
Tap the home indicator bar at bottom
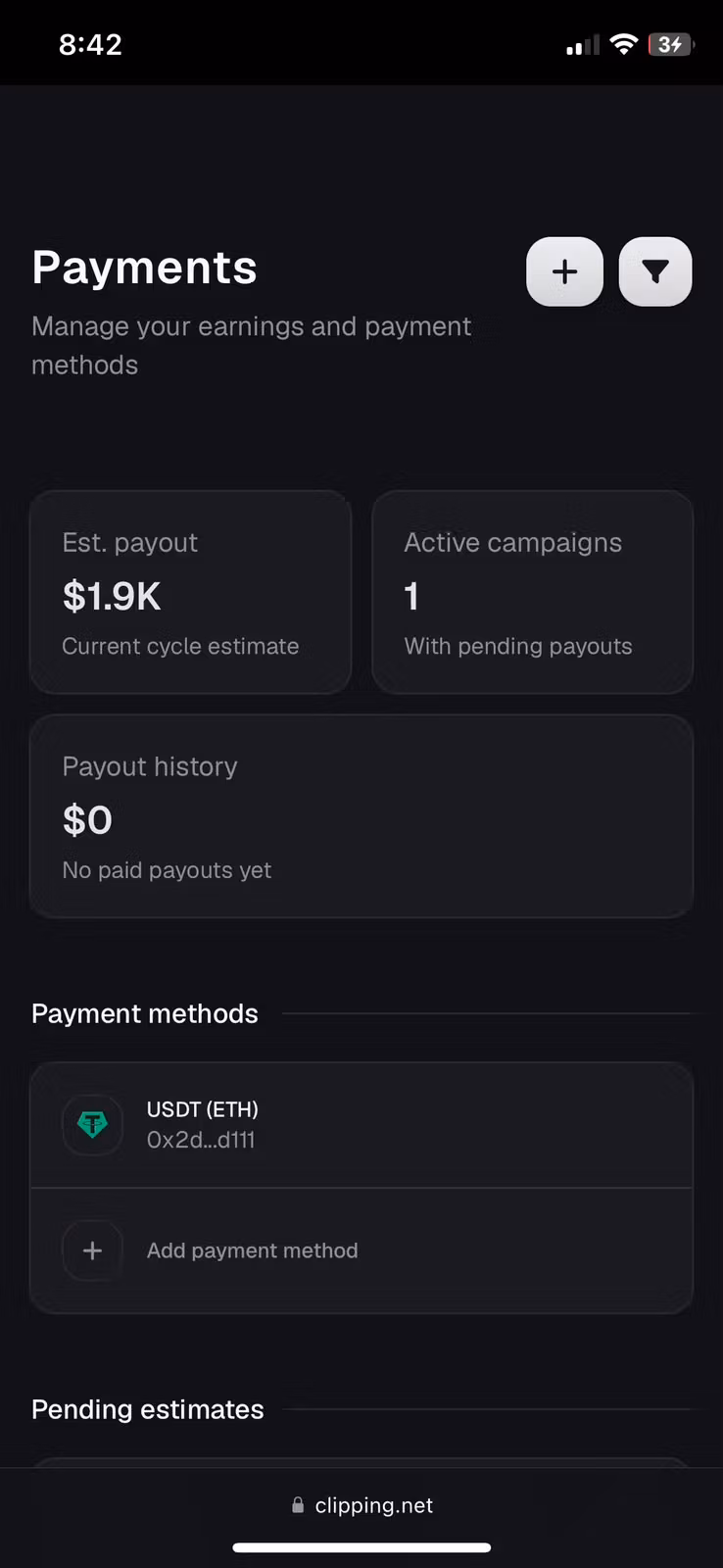(361, 1547)
